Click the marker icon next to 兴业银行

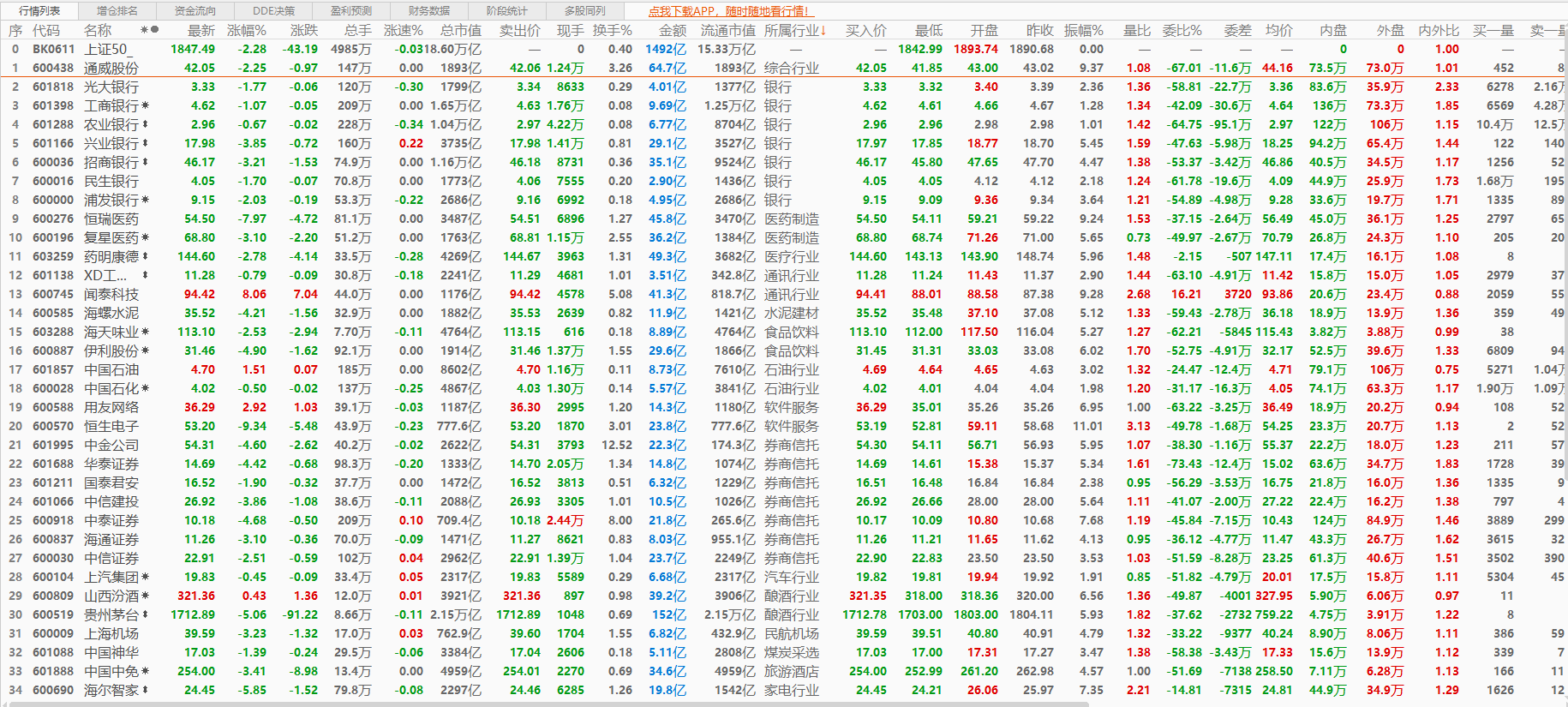(x=146, y=143)
